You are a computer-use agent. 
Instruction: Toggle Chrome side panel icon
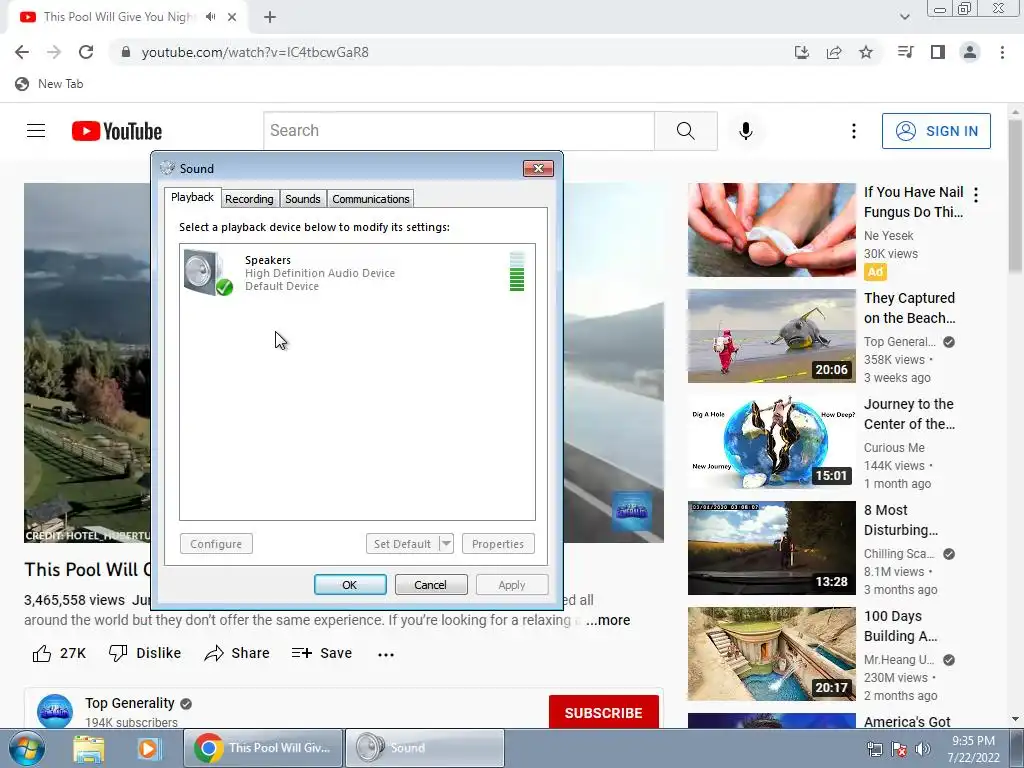point(938,52)
